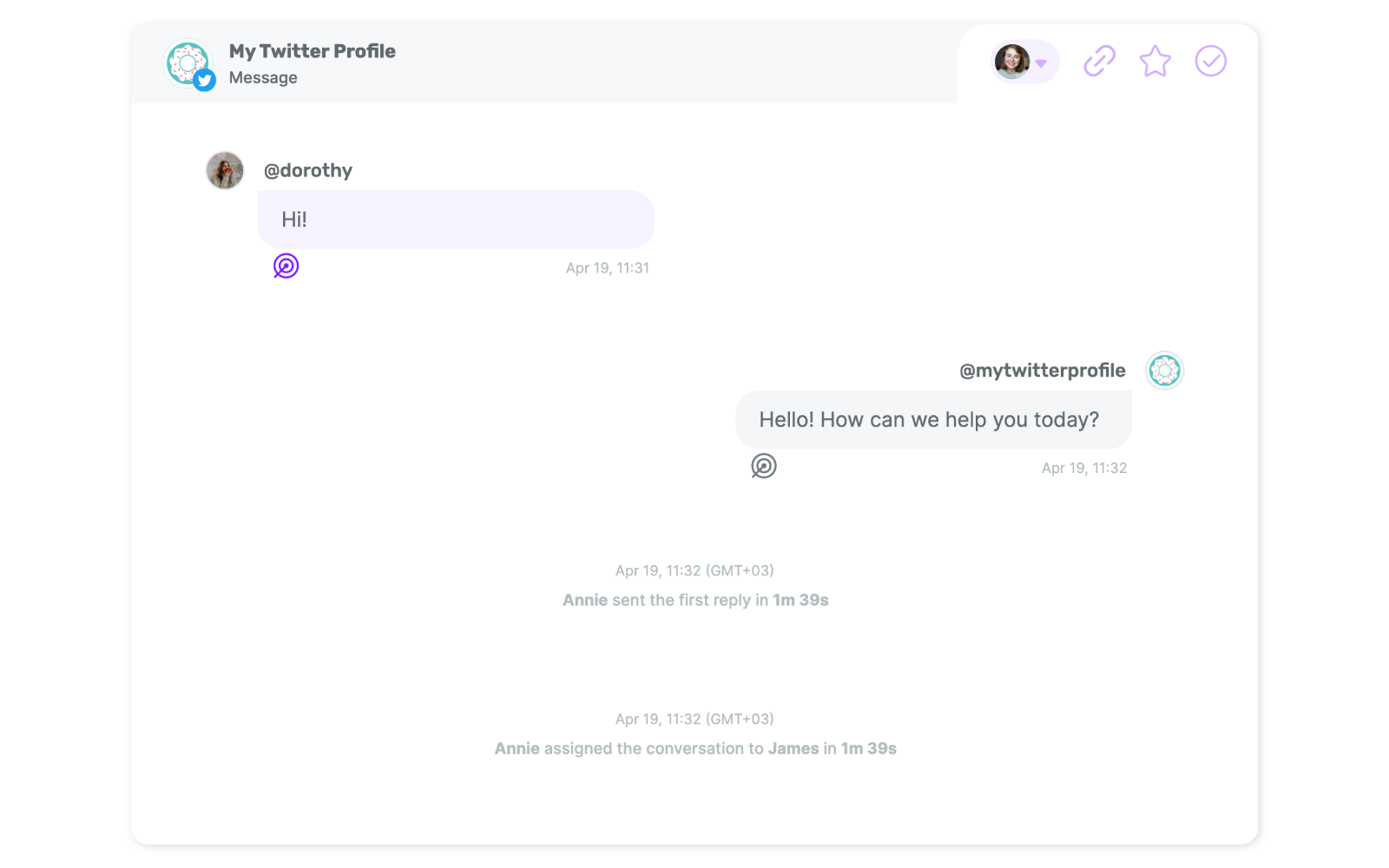
Task: Click the My Twitter Profile donut logo
Action: 187,62
